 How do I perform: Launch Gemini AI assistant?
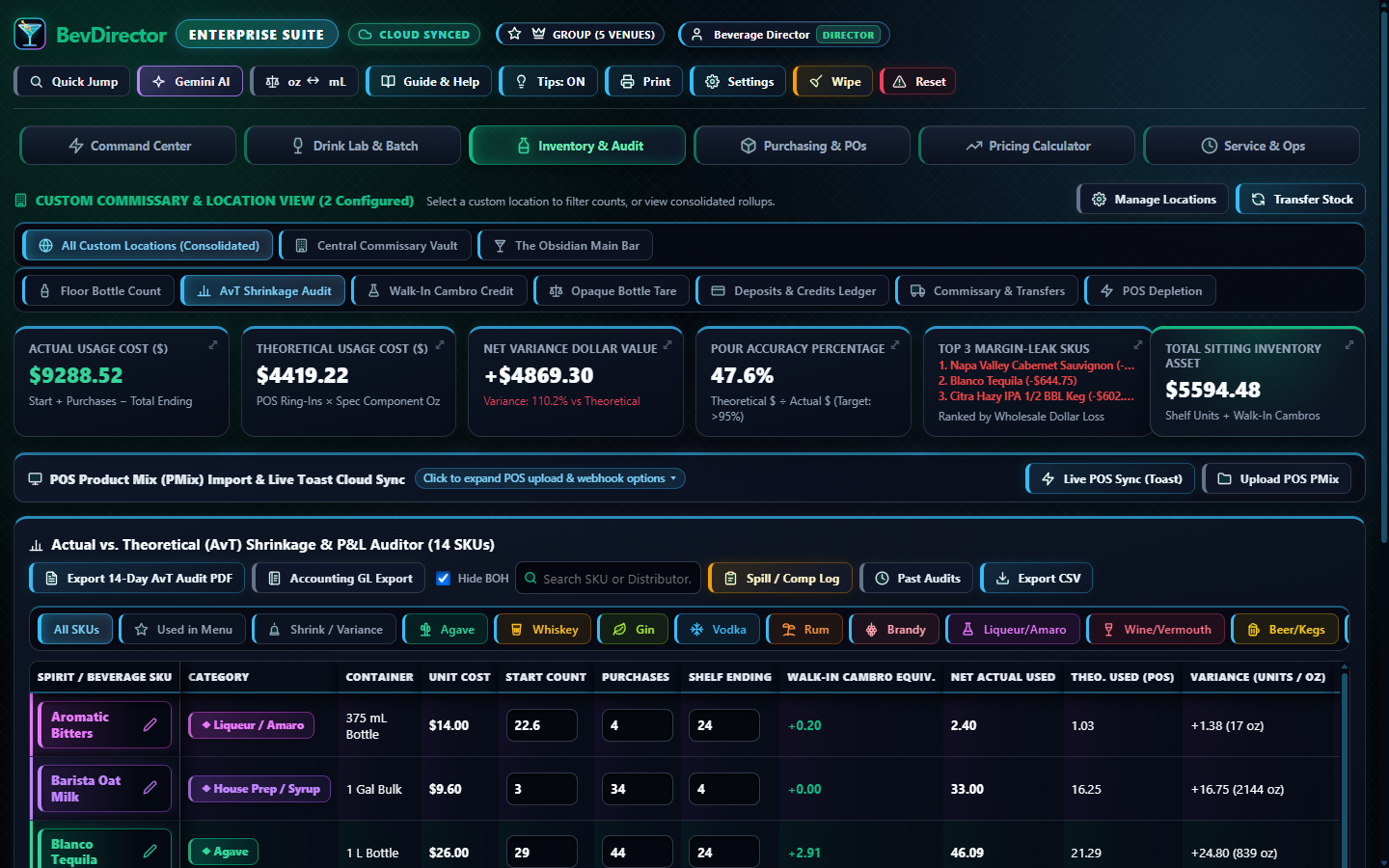tap(190, 81)
